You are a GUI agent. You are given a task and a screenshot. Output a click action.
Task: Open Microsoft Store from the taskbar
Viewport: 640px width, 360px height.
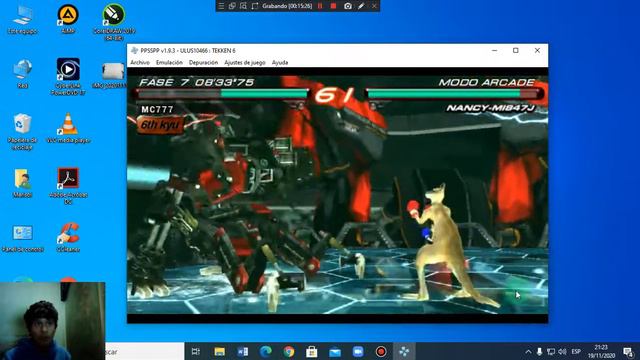click(x=312, y=351)
